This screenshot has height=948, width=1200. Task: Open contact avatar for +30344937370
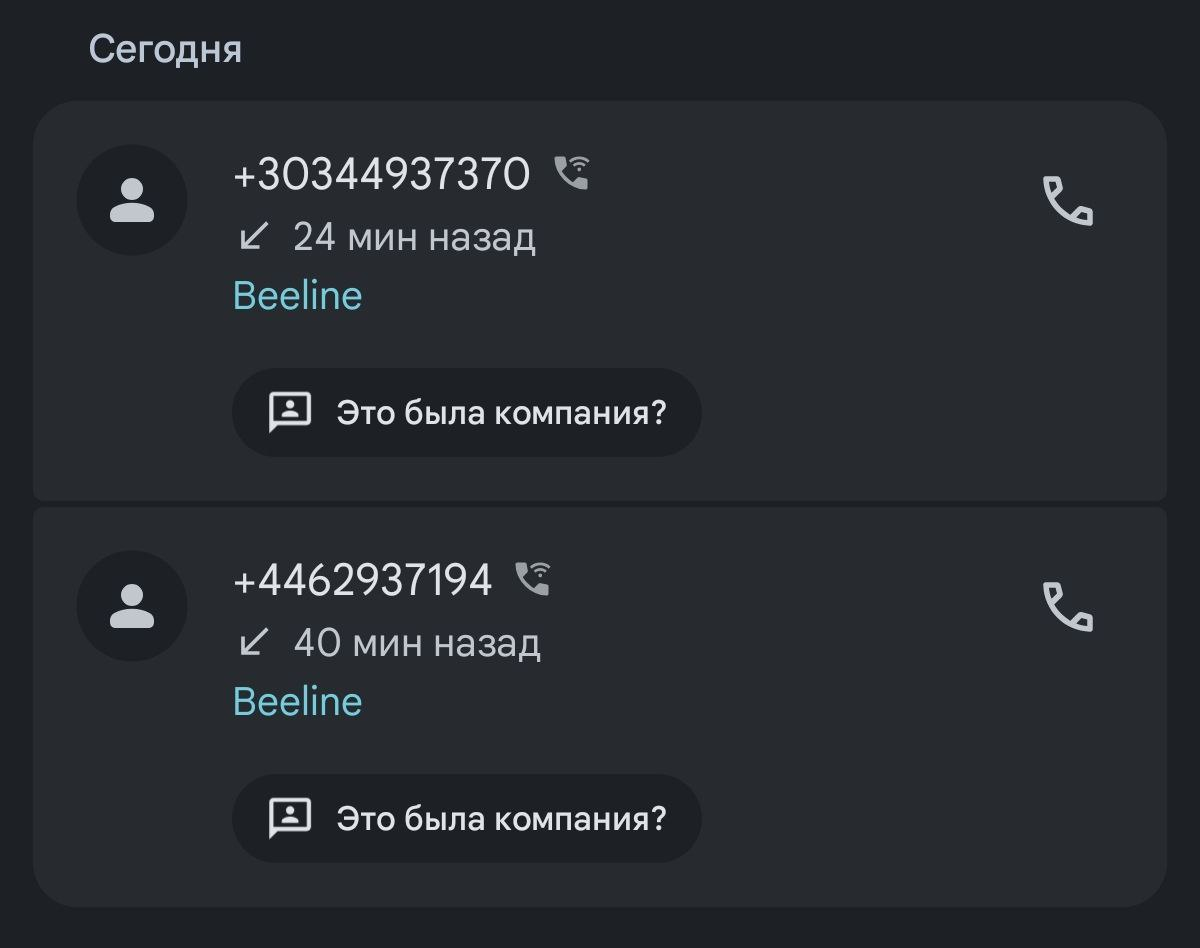click(x=132, y=200)
